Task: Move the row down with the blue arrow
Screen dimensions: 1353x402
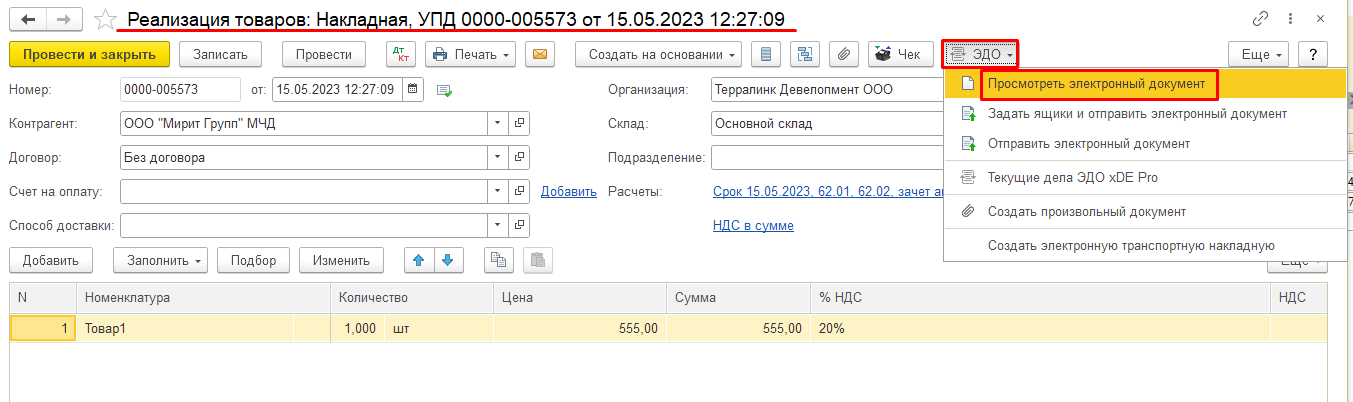Action: click(447, 260)
